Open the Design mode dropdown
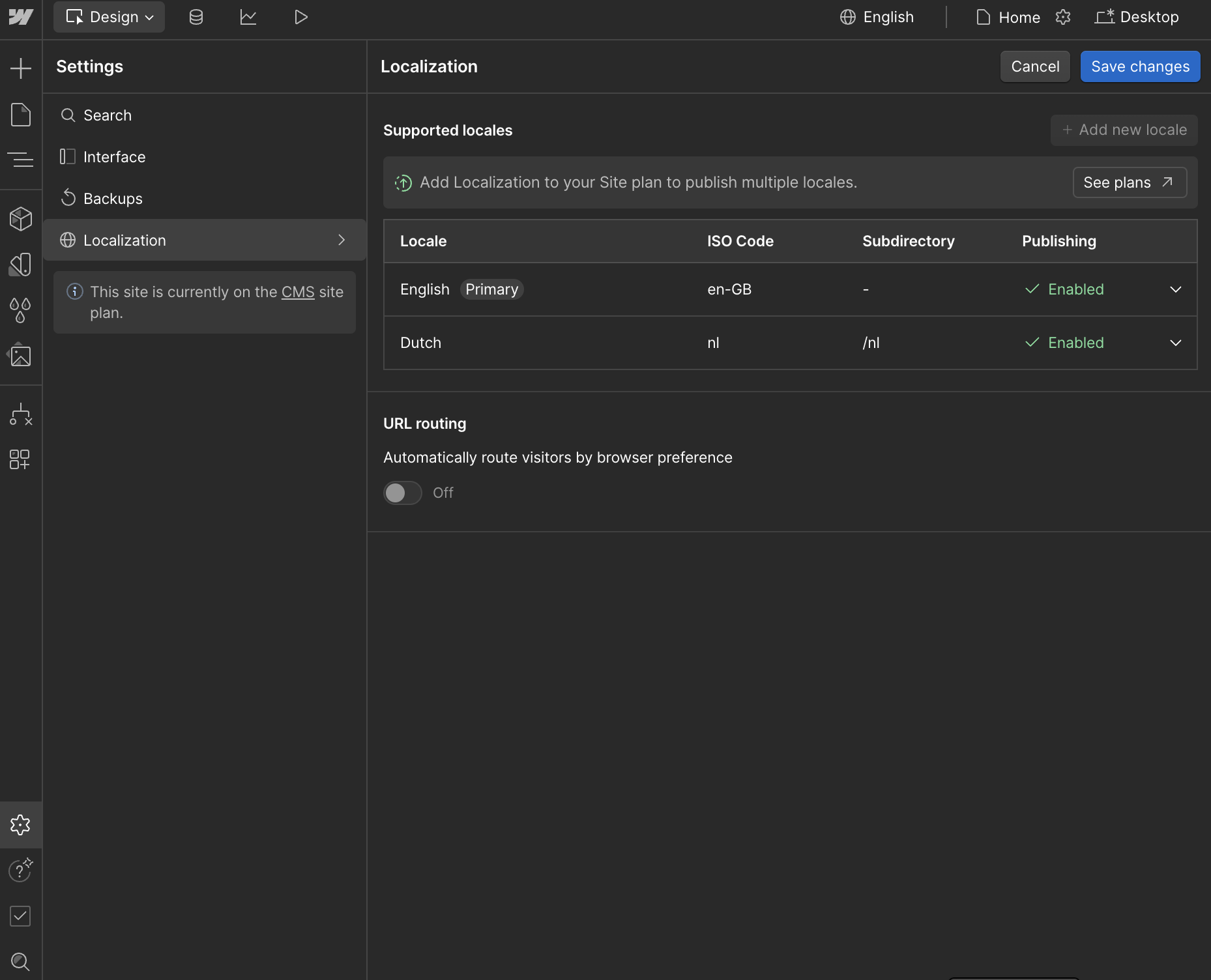The width and height of the screenshot is (1211, 980). click(x=109, y=17)
